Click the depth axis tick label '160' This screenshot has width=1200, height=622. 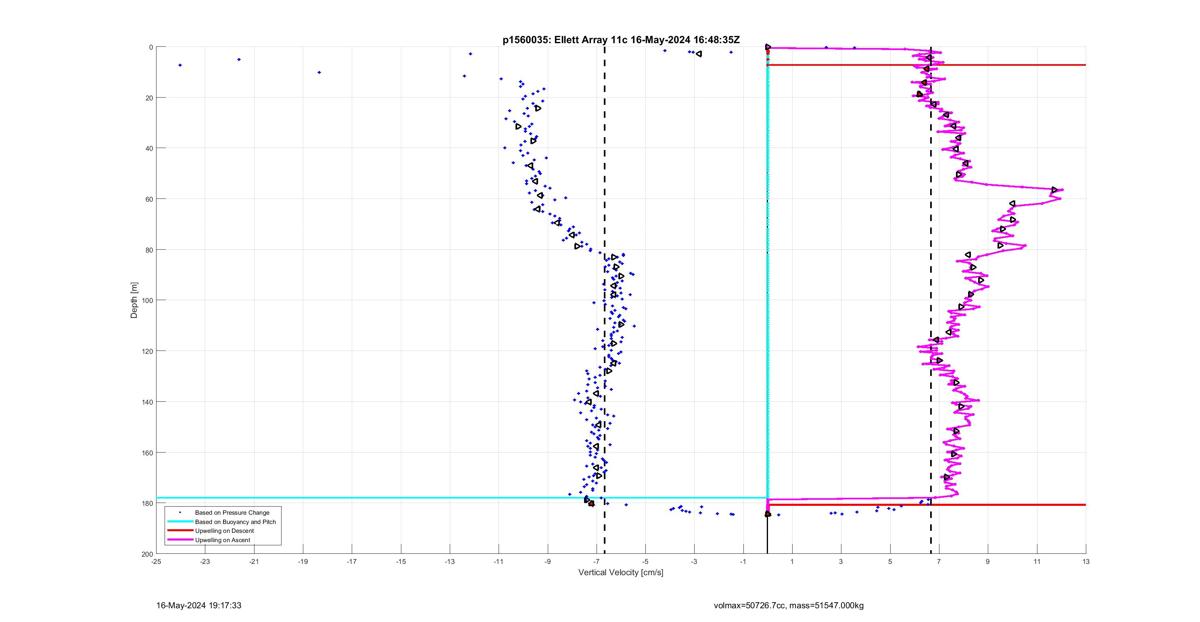pos(146,452)
